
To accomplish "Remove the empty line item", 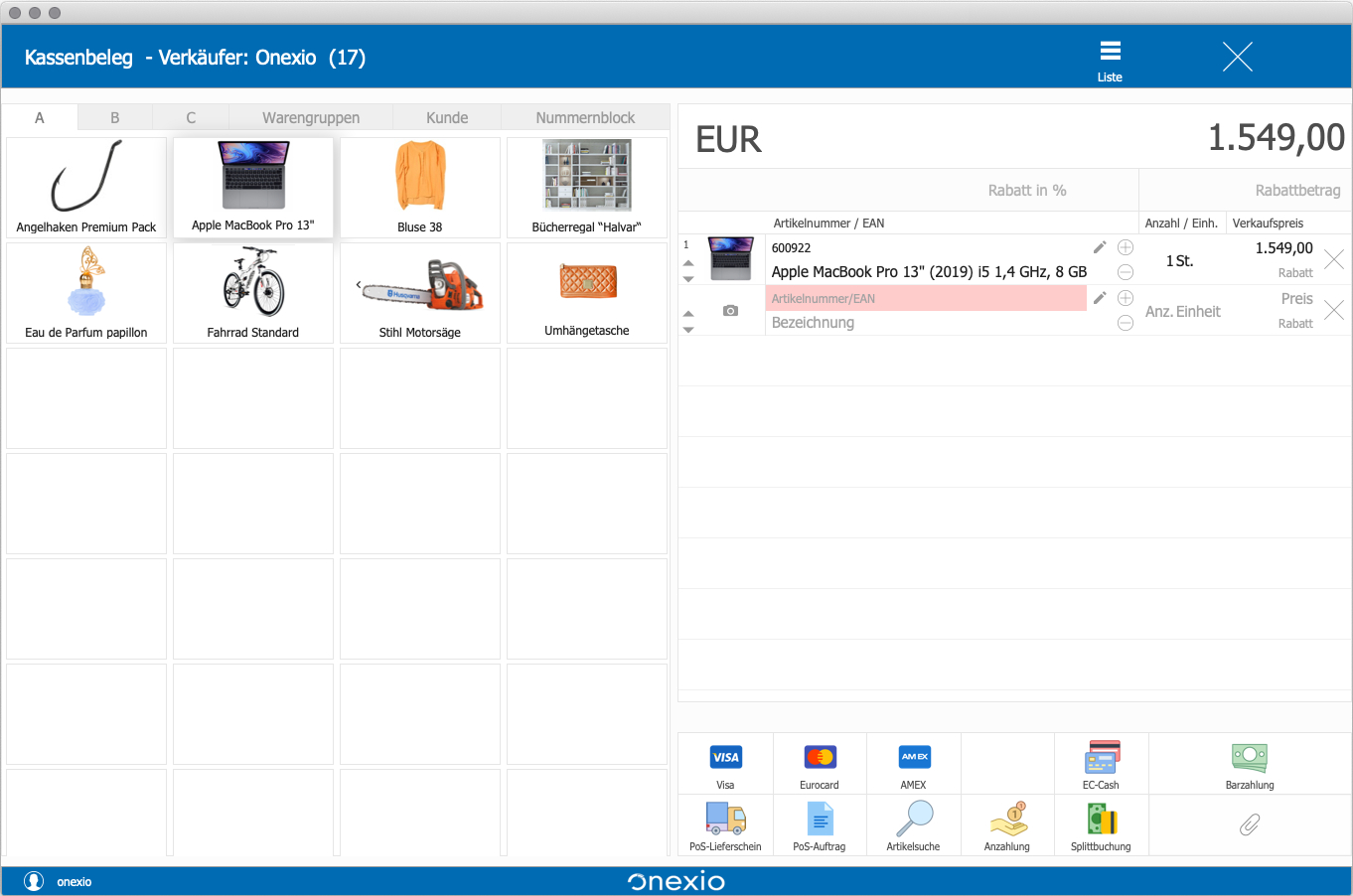I will coord(1334,311).
